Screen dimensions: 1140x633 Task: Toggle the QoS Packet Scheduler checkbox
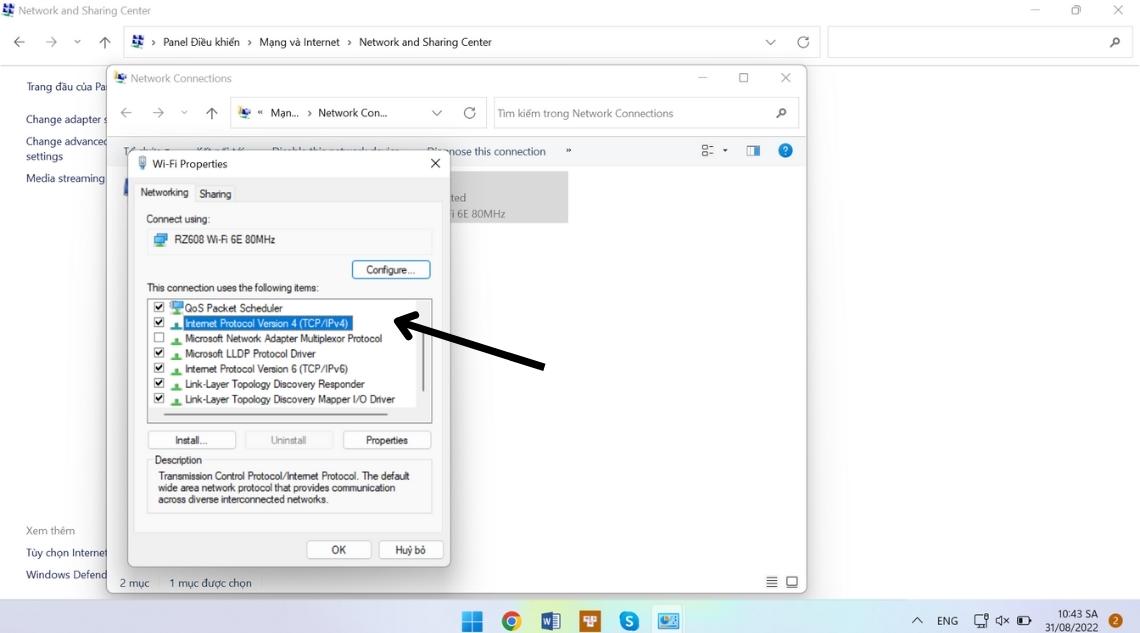click(x=158, y=307)
